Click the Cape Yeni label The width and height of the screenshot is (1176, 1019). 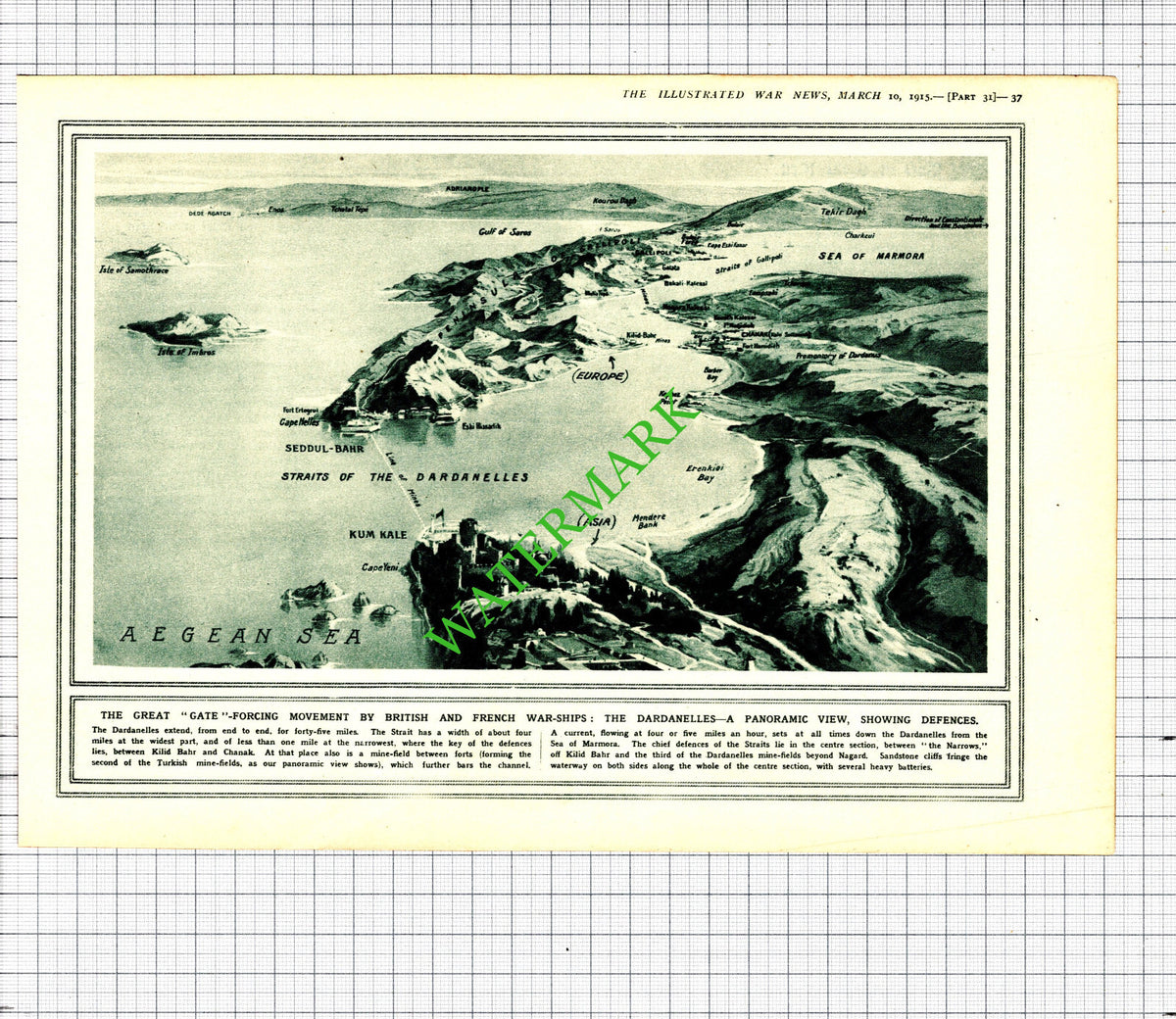pos(380,567)
